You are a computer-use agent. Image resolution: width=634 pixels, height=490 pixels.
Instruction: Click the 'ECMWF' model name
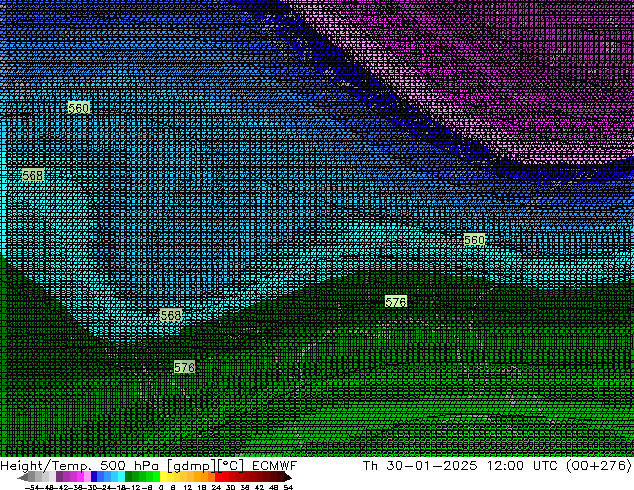[x=275, y=465]
